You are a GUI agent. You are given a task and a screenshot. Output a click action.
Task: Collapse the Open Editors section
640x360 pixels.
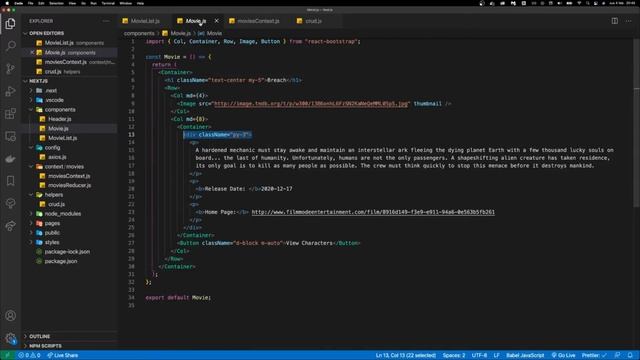pos(69,33)
